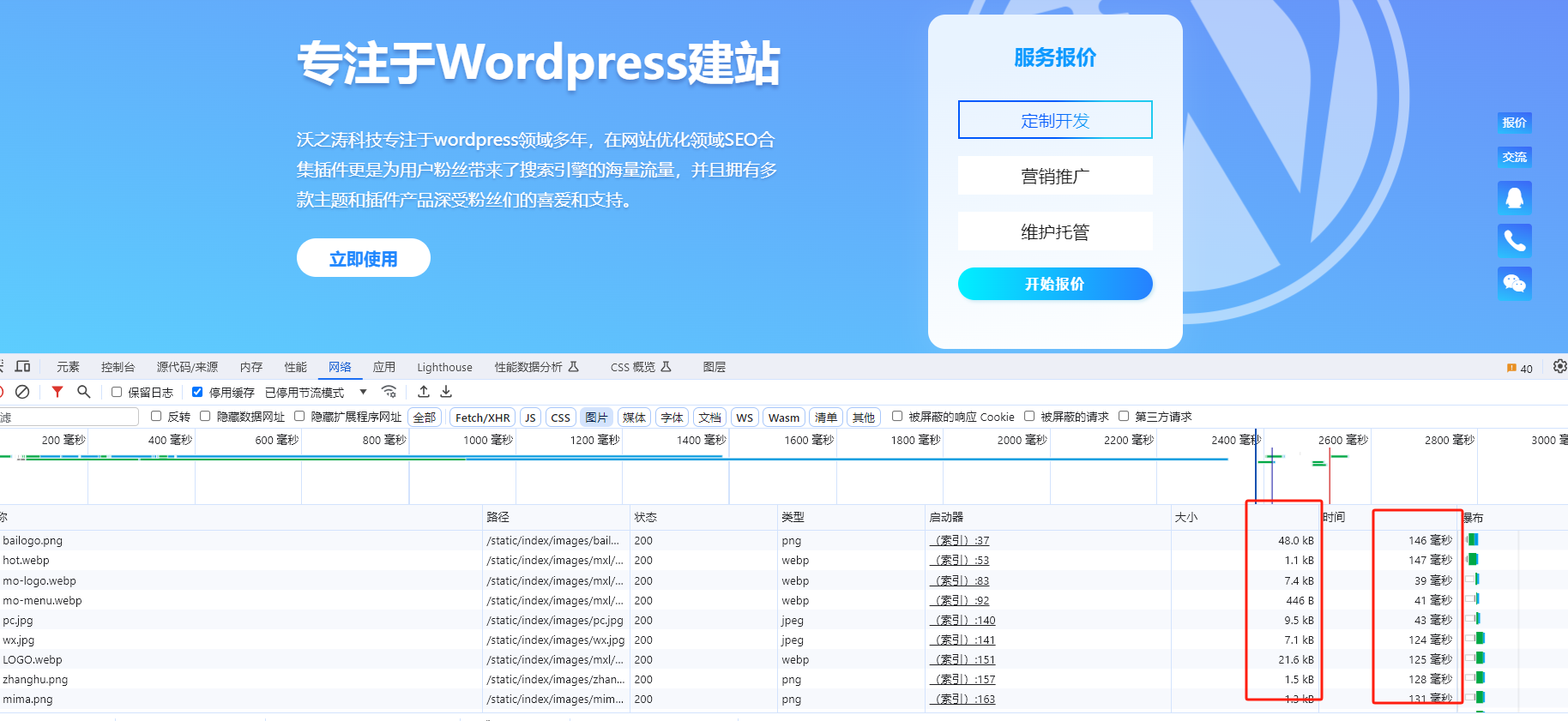1568x721 pixels.
Task: Toggle the device toolbar icon in DevTools
Action: click(23, 366)
